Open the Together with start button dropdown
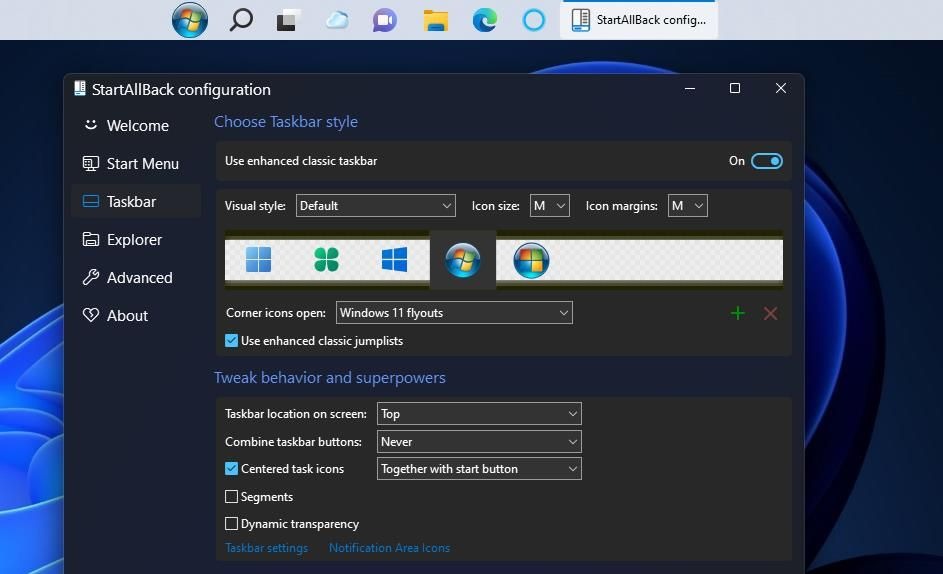This screenshot has height=574, width=943. click(x=479, y=468)
